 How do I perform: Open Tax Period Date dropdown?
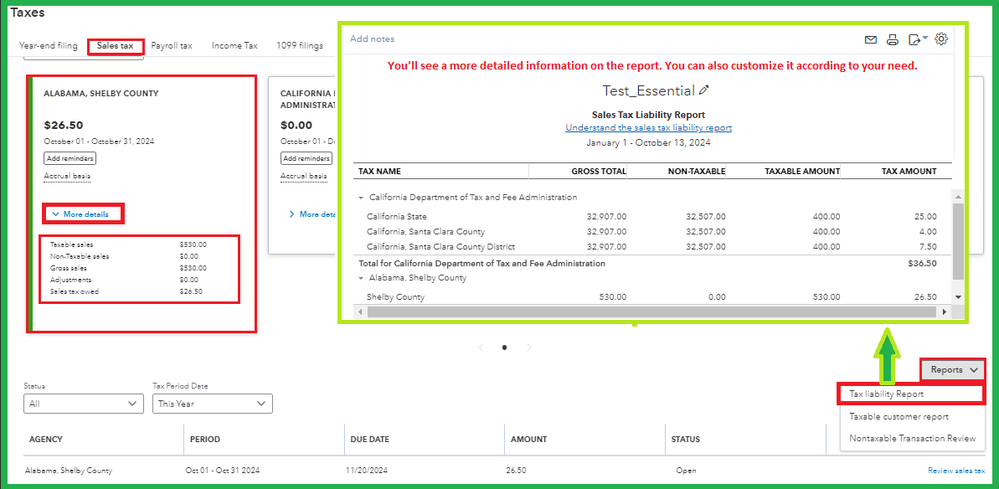[212, 404]
